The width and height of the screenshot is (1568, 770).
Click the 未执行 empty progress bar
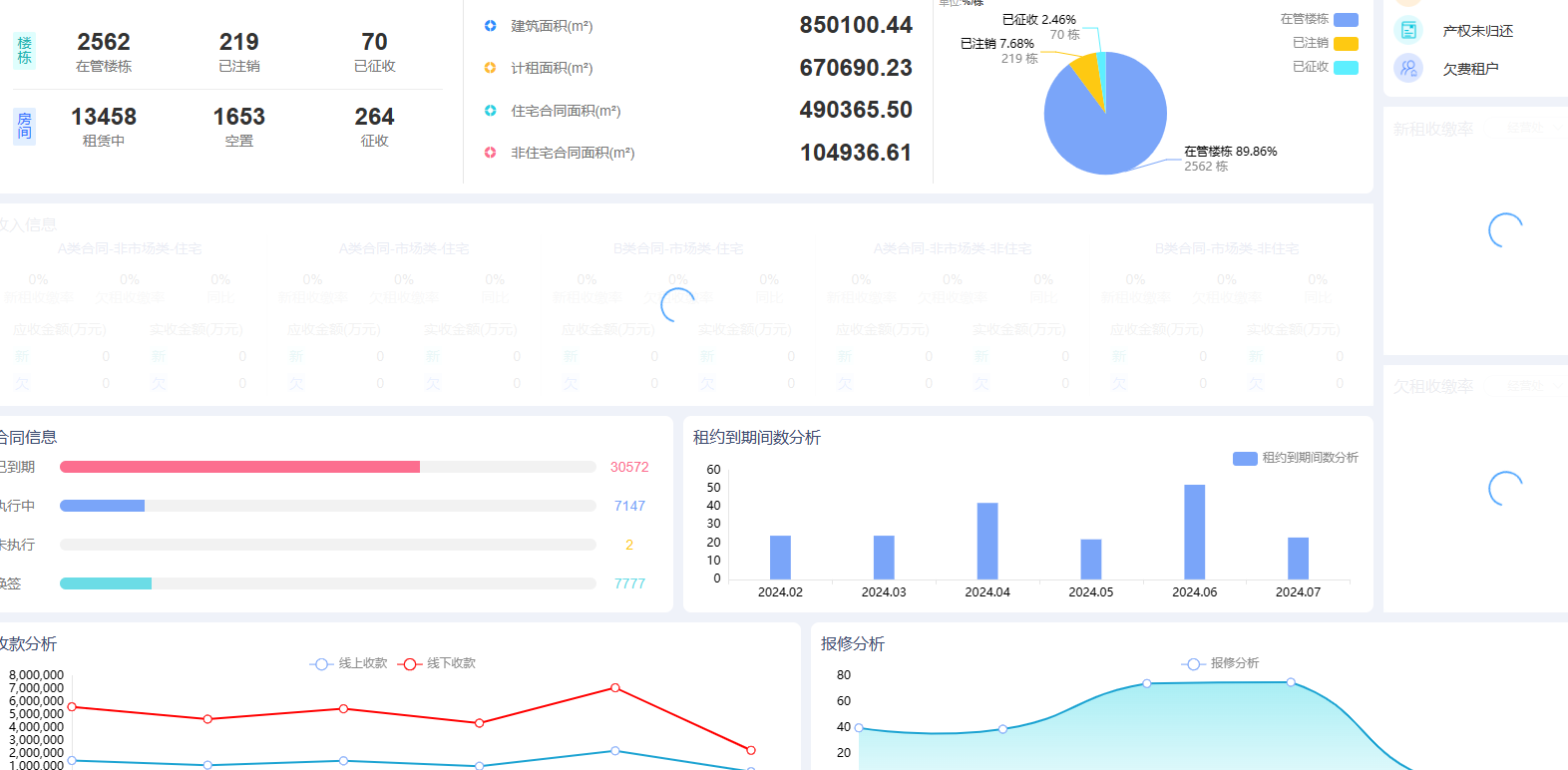(328, 545)
